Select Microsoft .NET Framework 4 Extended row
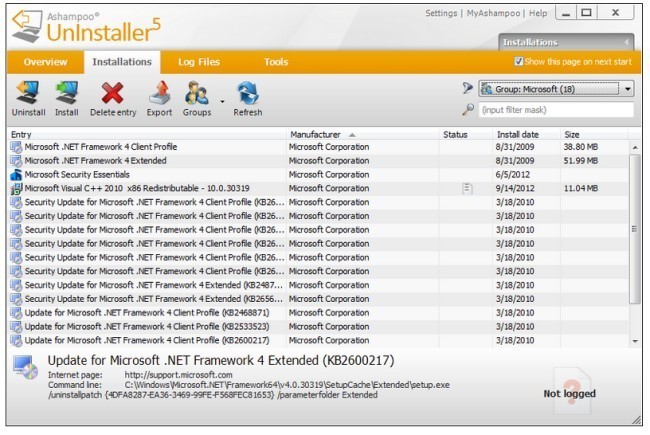 pyautogui.click(x=318, y=161)
